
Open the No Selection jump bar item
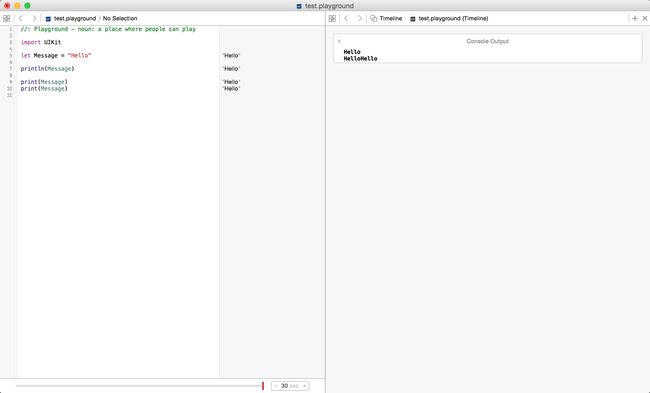click(120, 19)
